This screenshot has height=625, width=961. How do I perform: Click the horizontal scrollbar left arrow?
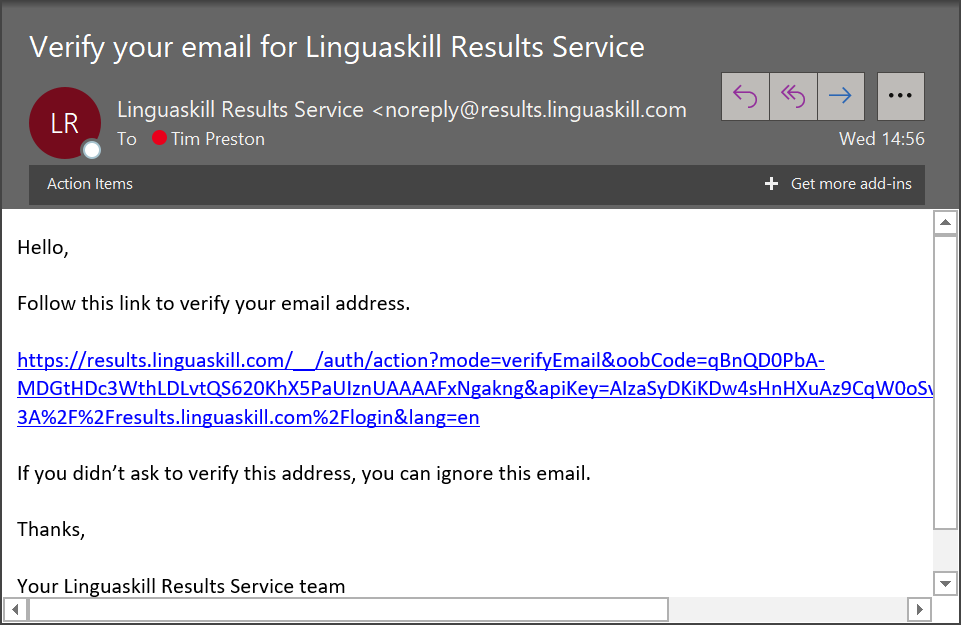pyautogui.click(x=15, y=610)
